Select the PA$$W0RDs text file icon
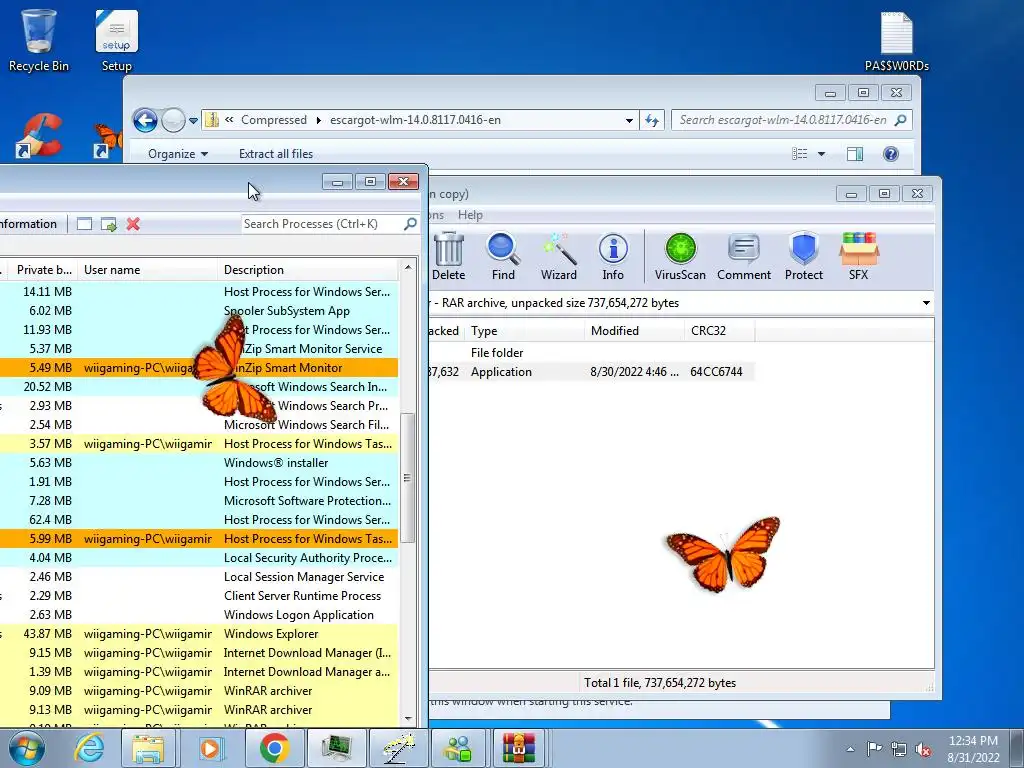1024x768 pixels. click(897, 40)
